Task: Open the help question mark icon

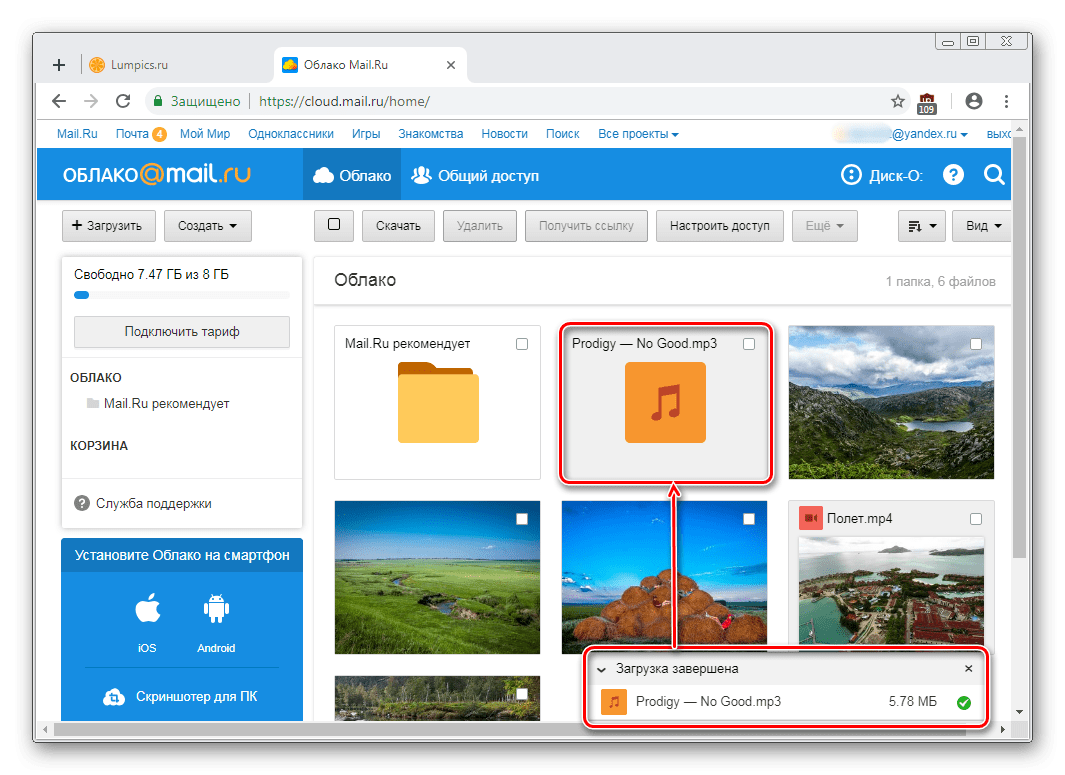Action: [953, 175]
